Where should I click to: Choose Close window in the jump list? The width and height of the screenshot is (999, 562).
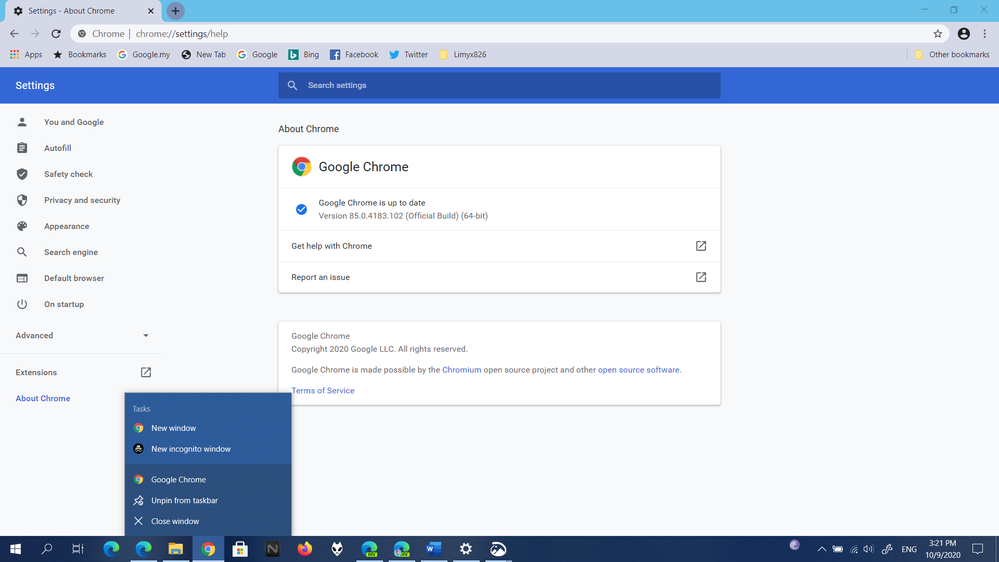click(x=208, y=521)
